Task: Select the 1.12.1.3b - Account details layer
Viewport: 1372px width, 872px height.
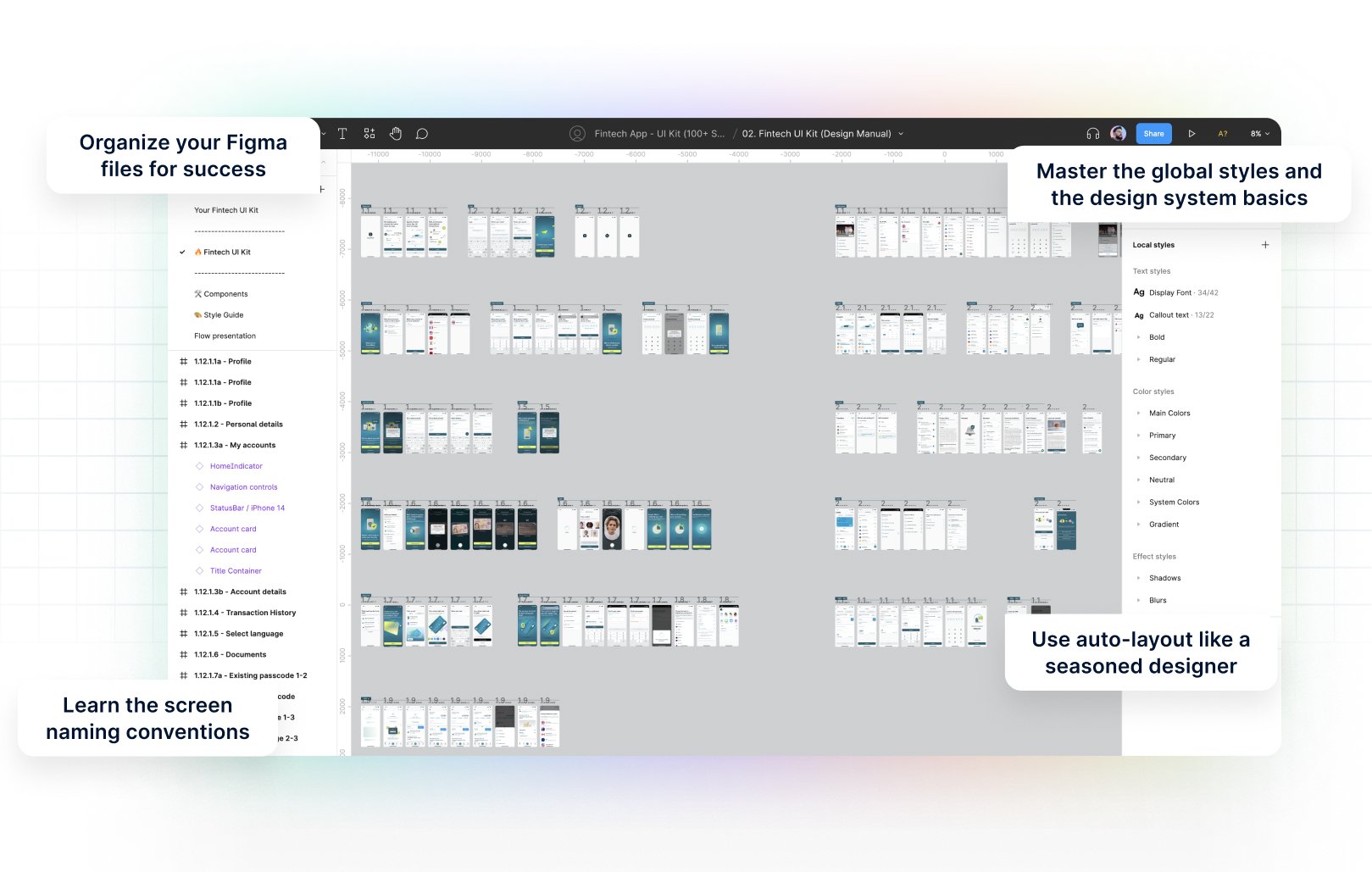Action: tap(240, 592)
